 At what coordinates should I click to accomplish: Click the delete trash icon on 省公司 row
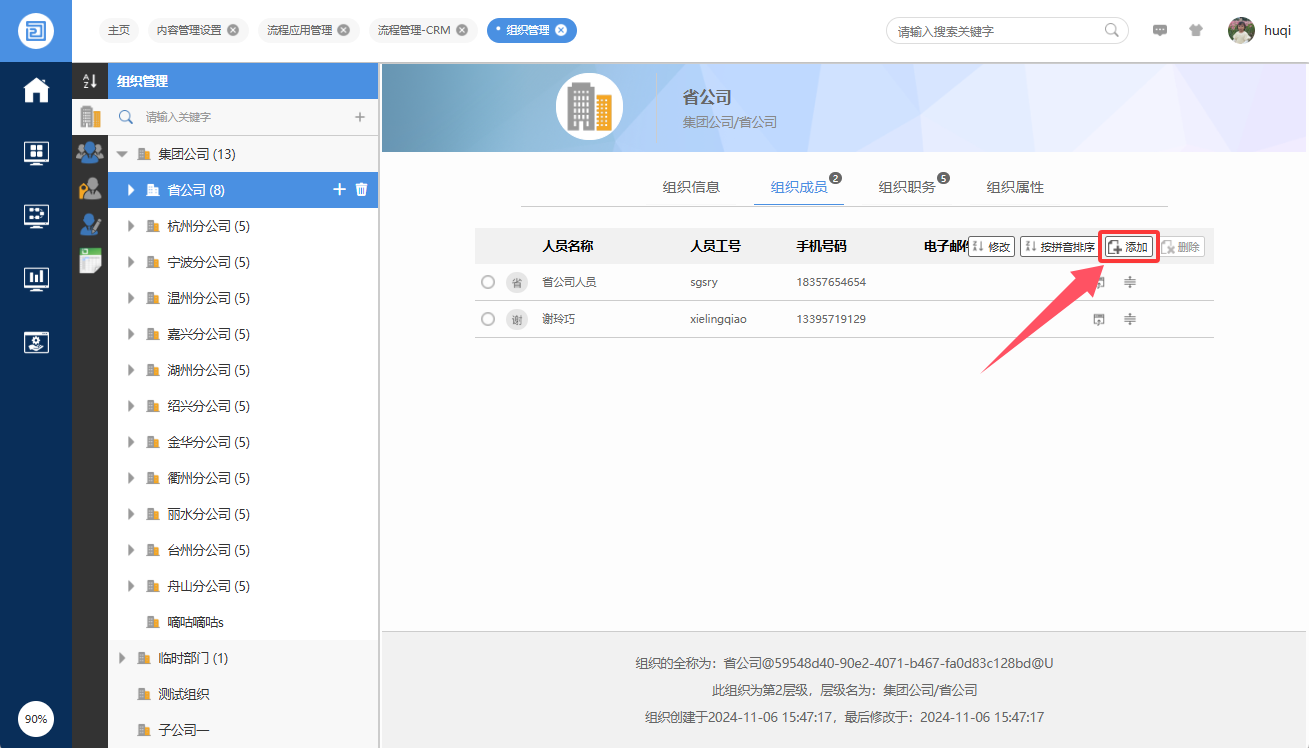pyautogui.click(x=362, y=190)
